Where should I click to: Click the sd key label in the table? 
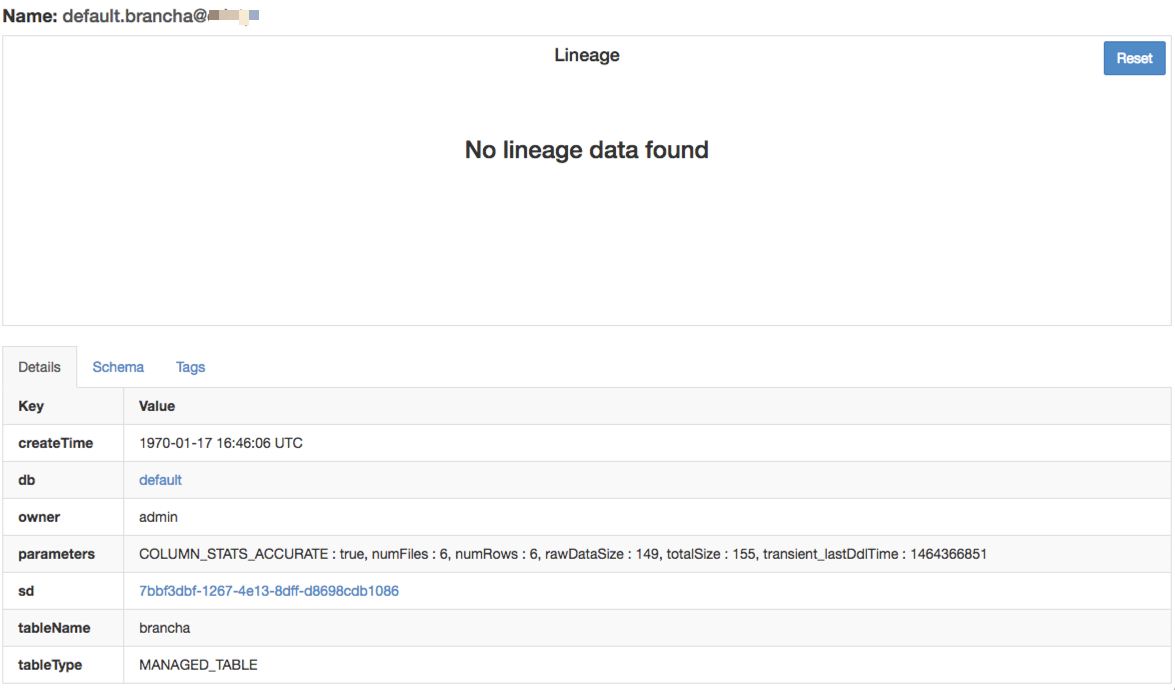pos(24,591)
